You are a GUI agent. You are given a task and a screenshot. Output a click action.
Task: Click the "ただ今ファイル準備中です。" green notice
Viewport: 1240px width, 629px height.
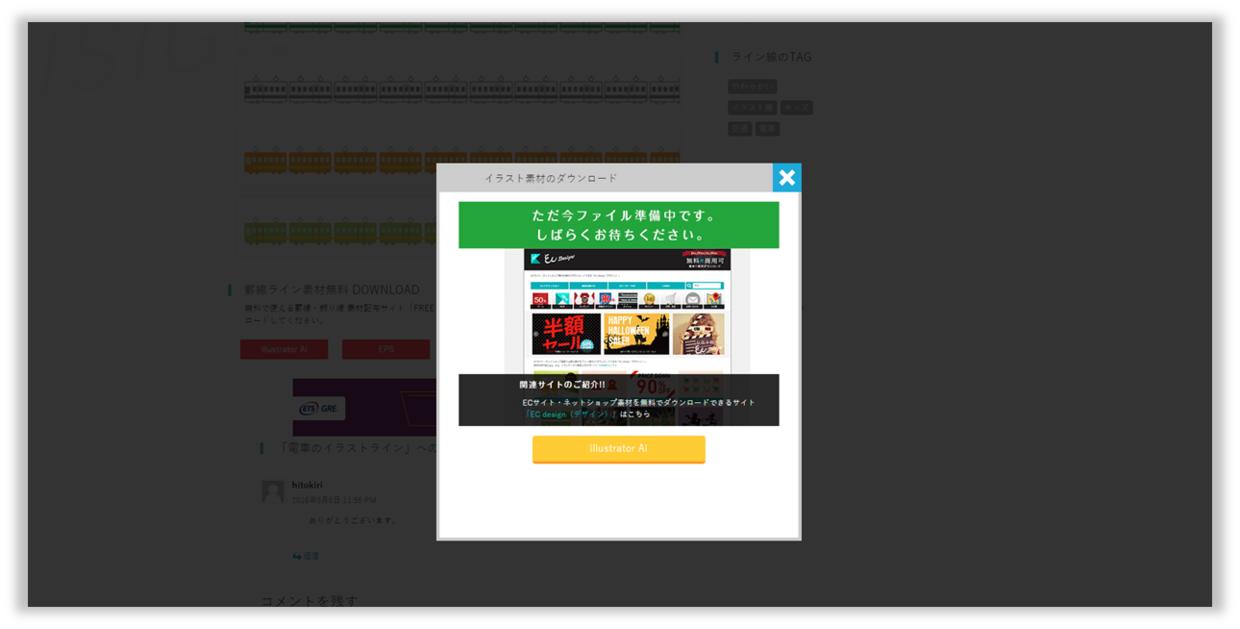(x=618, y=225)
